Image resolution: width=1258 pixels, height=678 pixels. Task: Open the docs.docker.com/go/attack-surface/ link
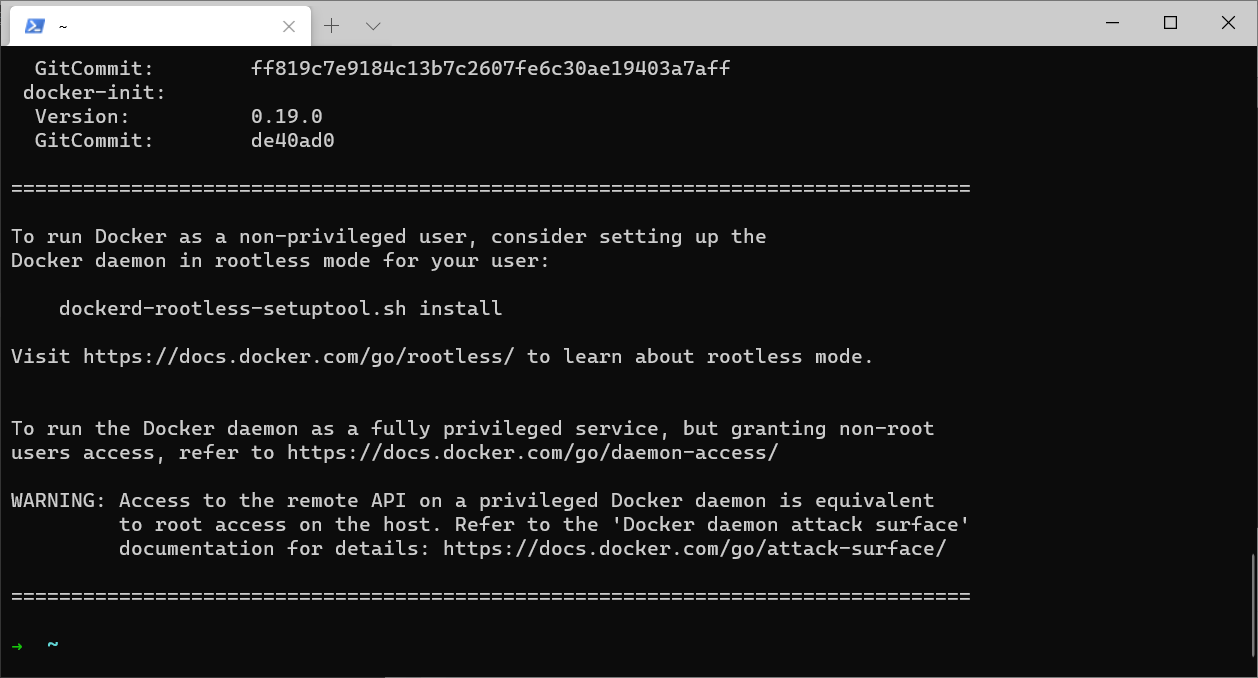coord(694,548)
